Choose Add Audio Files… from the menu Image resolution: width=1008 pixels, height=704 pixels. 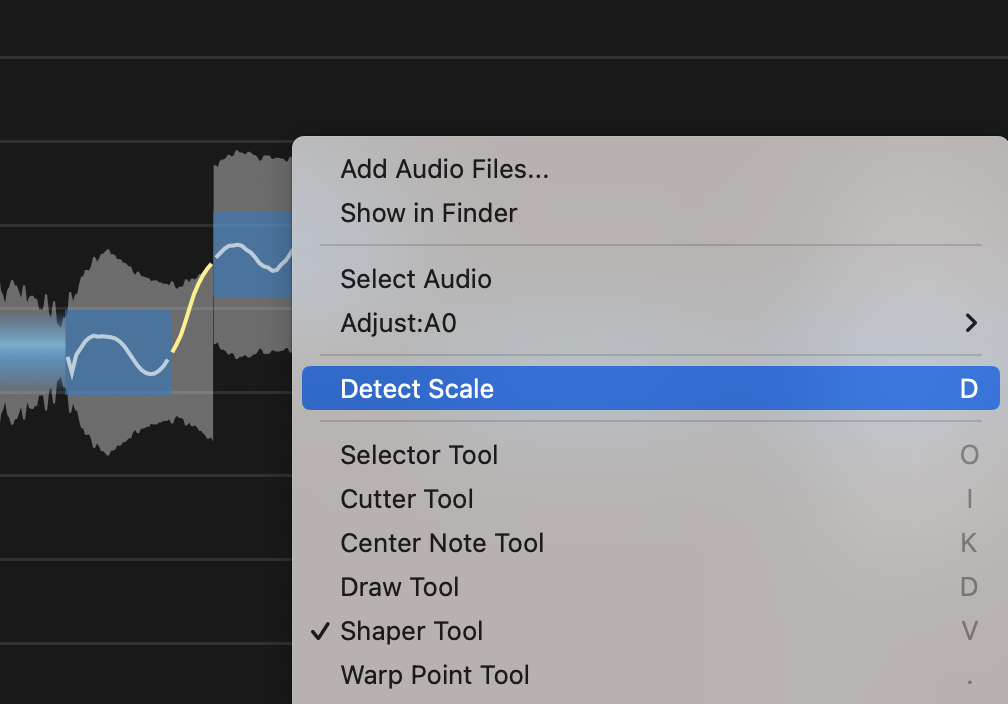click(444, 169)
